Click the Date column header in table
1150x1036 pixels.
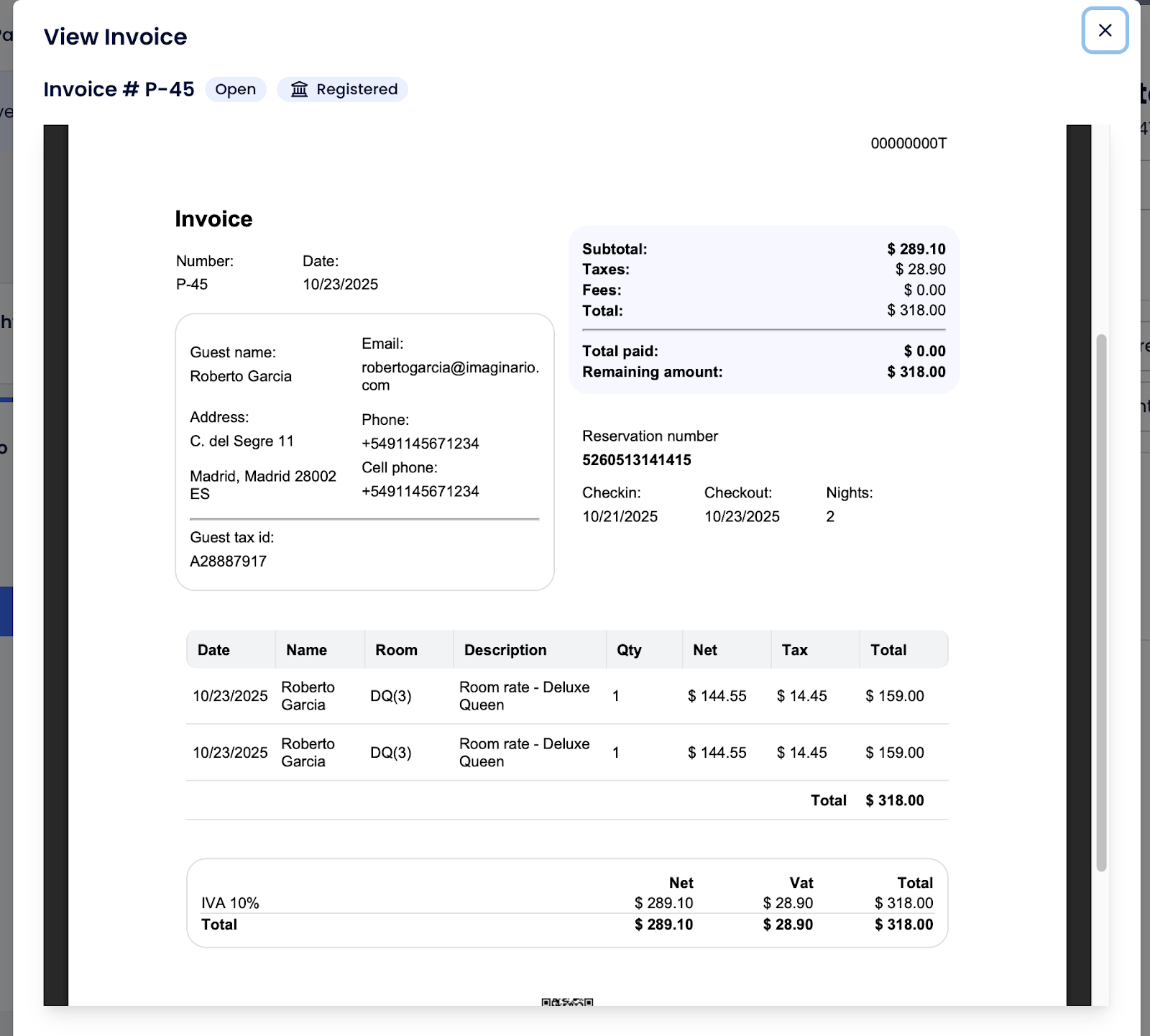pos(213,650)
